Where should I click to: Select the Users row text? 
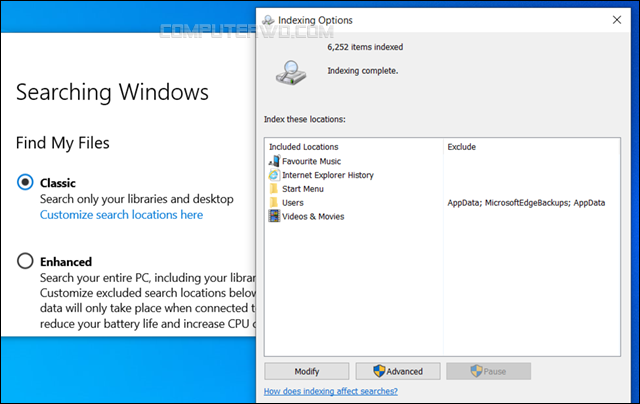(x=293, y=203)
